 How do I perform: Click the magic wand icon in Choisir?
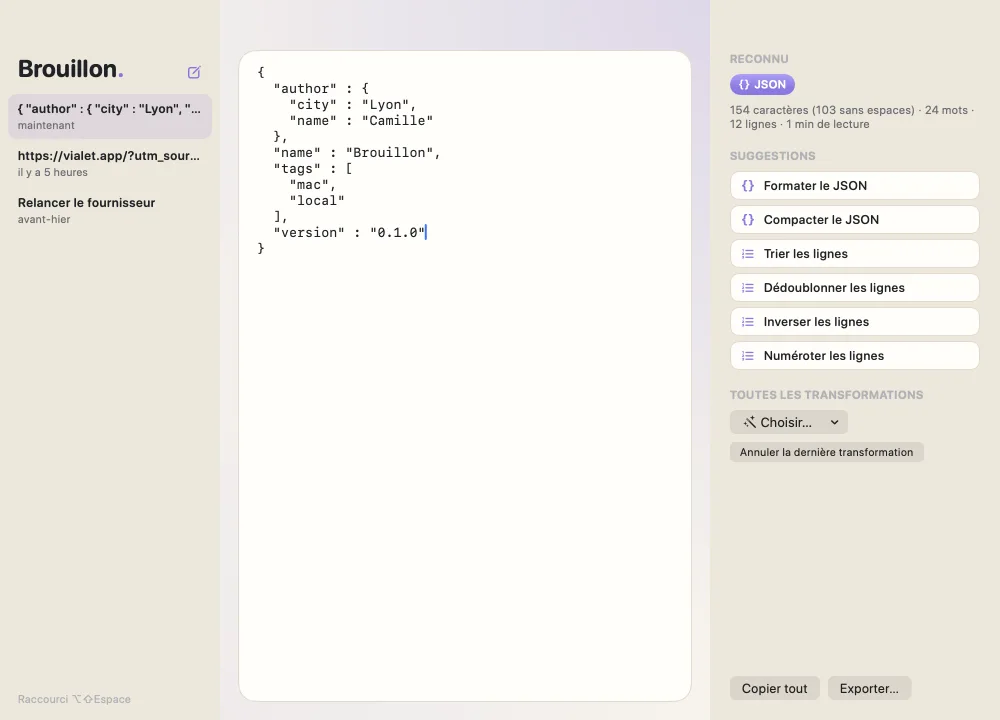(x=749, y=422)
